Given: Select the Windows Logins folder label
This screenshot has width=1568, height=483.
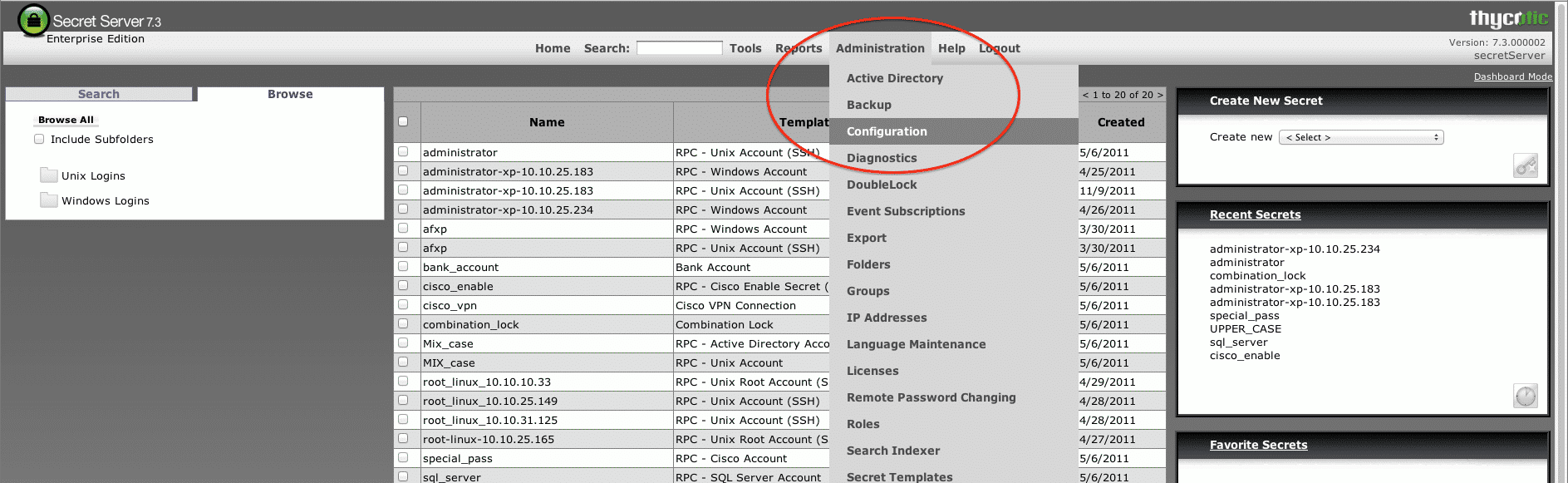Looking at the screenshot, I should [x=106, y=200].
